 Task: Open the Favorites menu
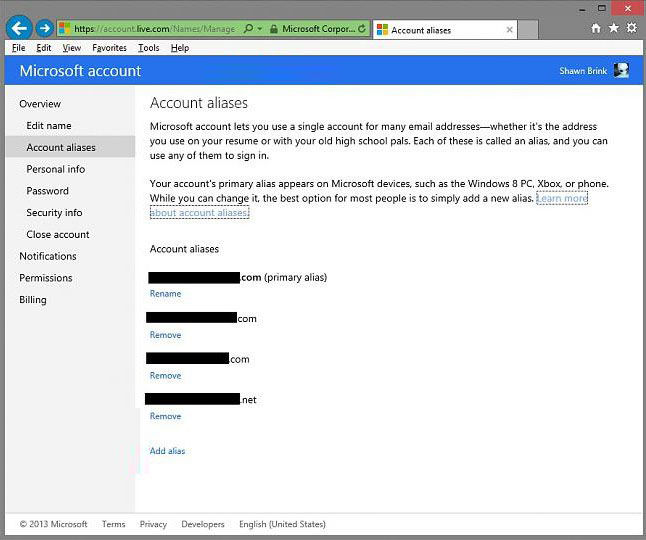(x=110, y=48)
